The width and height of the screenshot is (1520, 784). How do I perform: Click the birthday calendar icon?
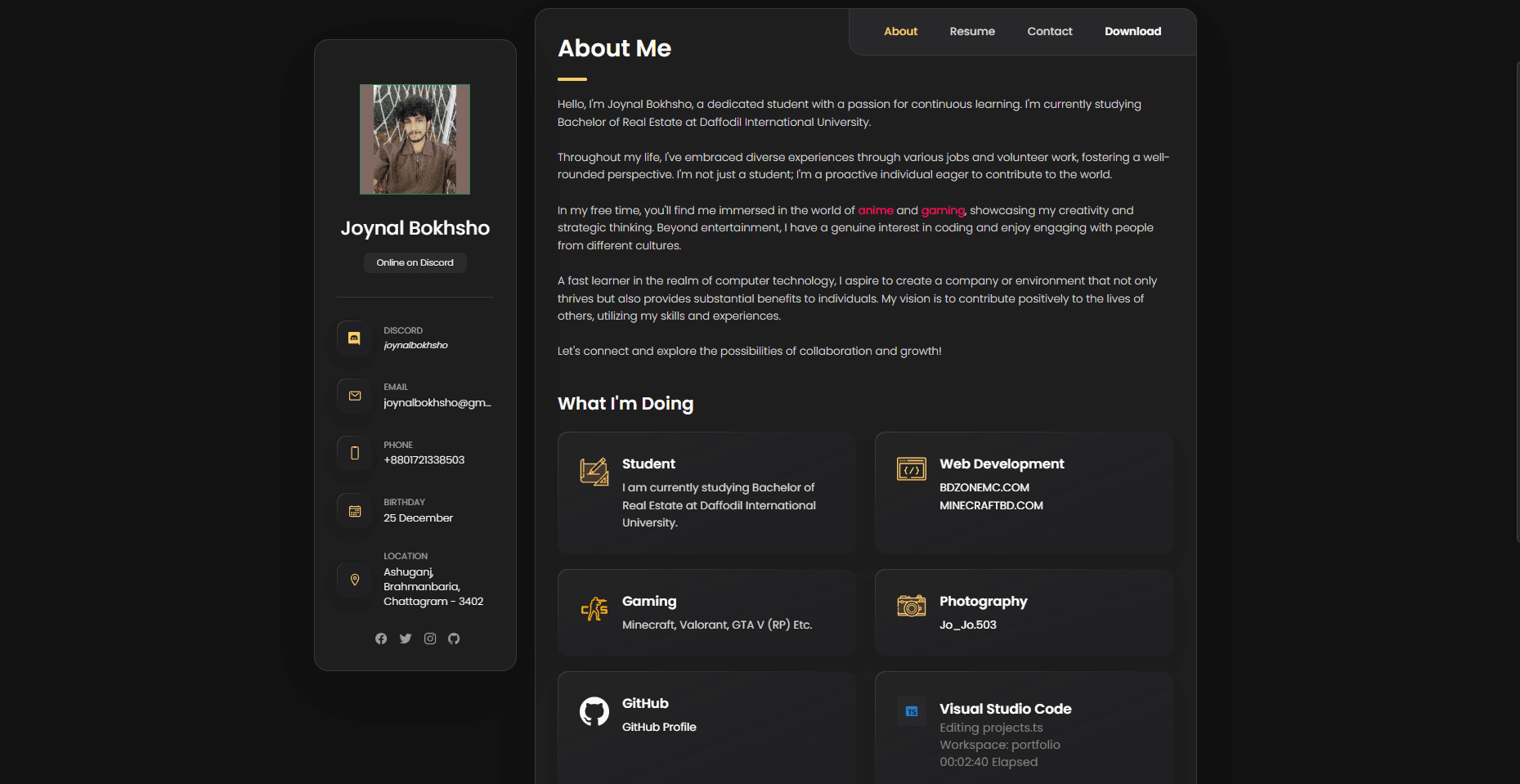[354, 511]
